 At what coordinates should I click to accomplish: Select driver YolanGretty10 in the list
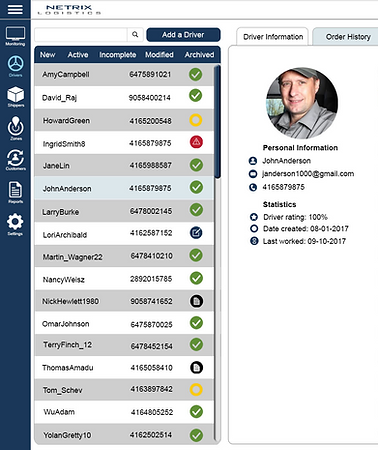tap(124, 434)
